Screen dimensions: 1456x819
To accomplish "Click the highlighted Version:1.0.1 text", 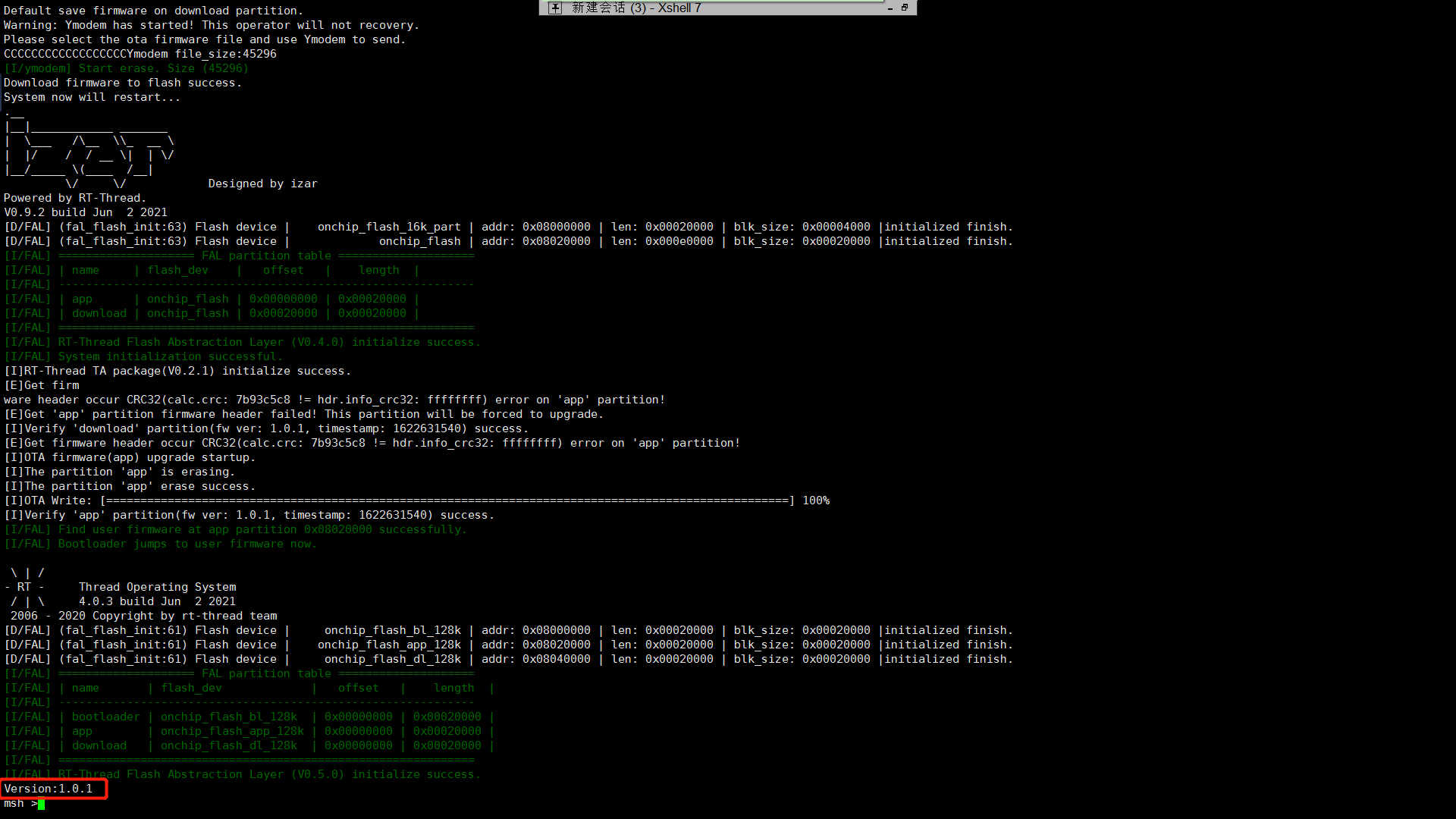I will tap(49, 789).
